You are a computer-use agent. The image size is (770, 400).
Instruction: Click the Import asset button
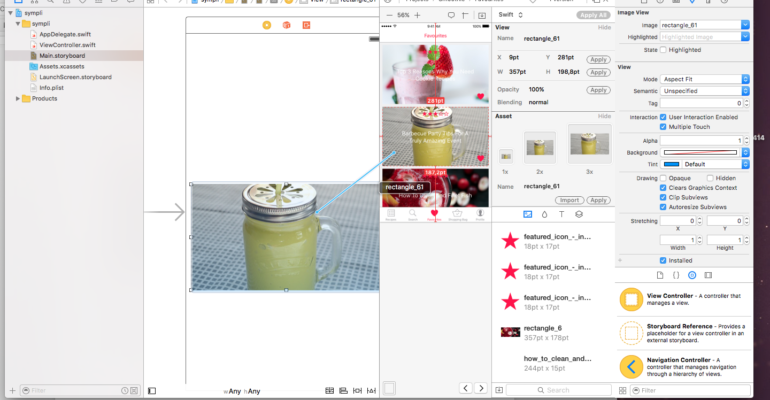pyautogui.click(x=569, y=200)
